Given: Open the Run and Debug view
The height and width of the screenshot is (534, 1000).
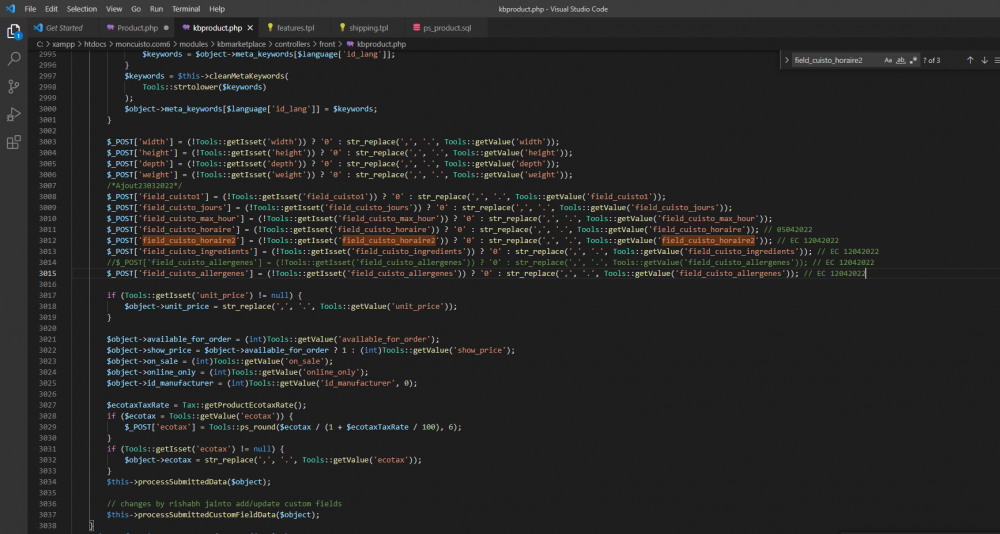Looking at the screenshot, I should [x=14, y=114].
